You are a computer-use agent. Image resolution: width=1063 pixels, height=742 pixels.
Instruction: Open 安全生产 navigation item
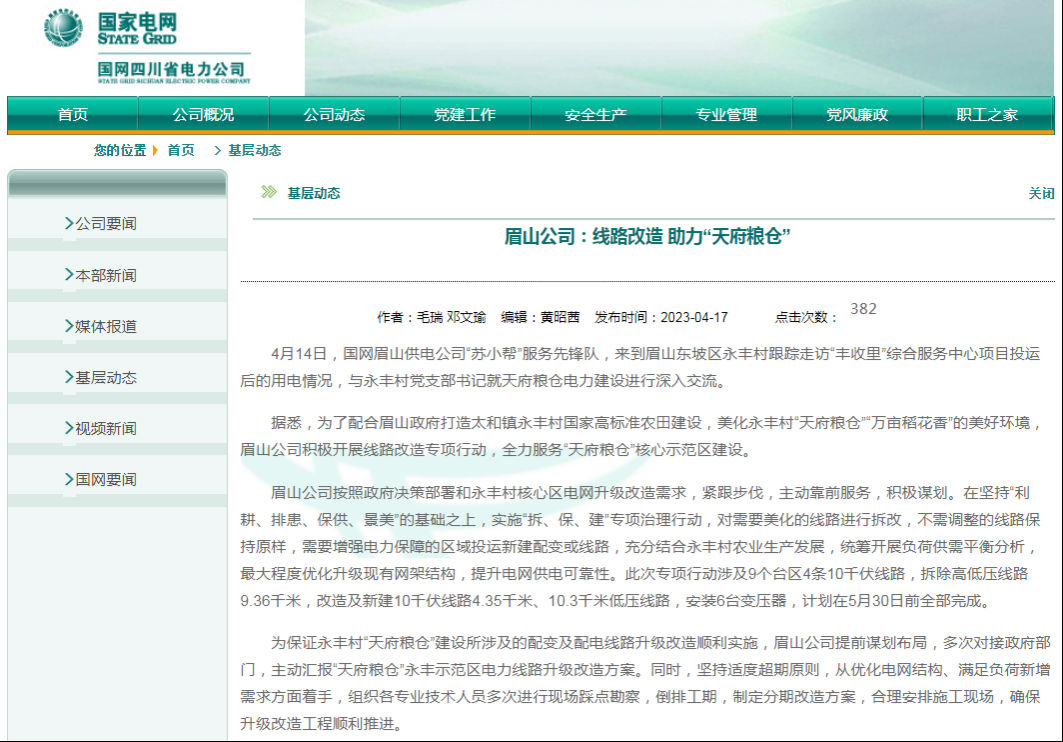coord(595,115)
